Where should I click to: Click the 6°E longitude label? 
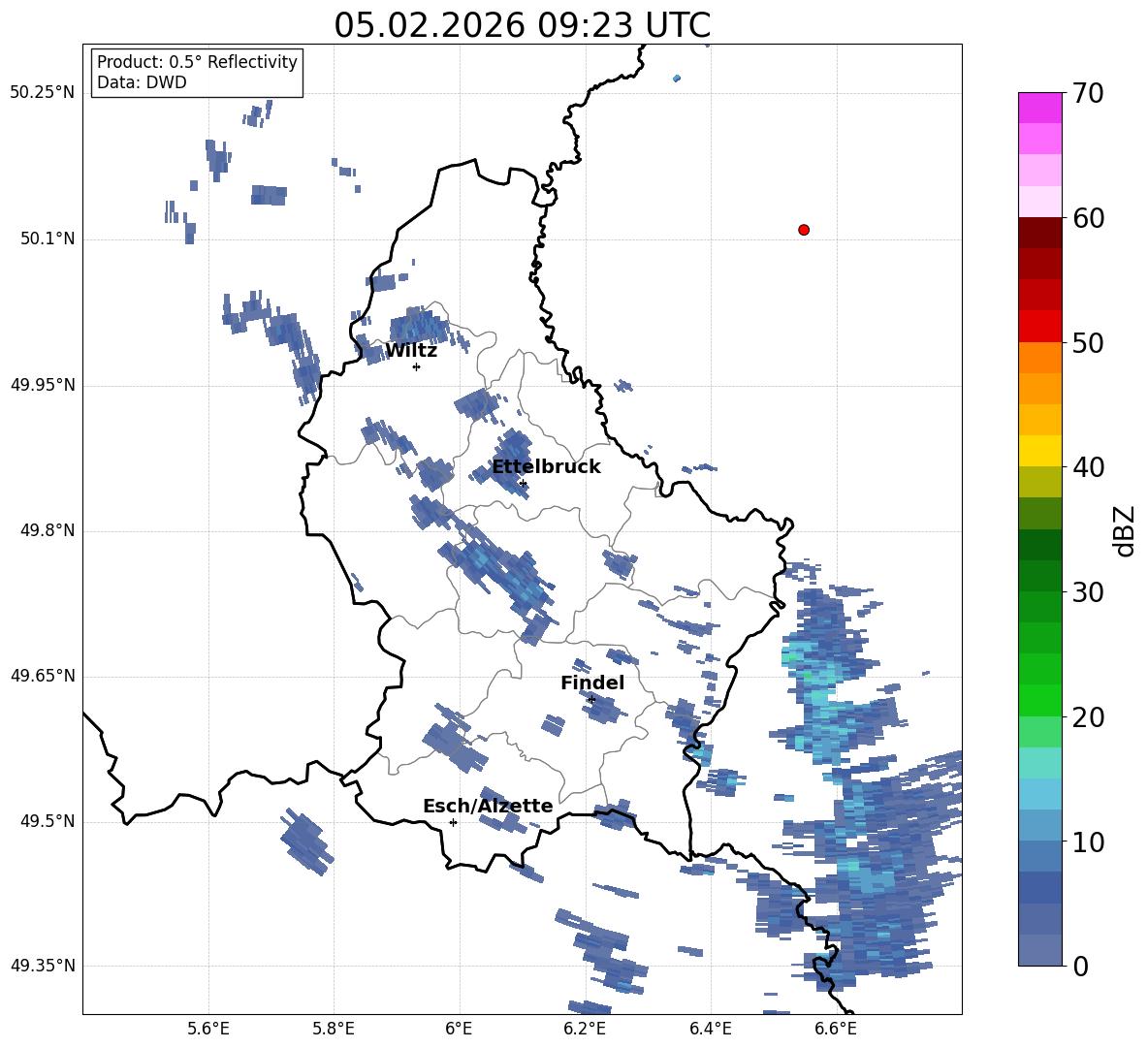pyautogui.click(x=459, y=1029)
